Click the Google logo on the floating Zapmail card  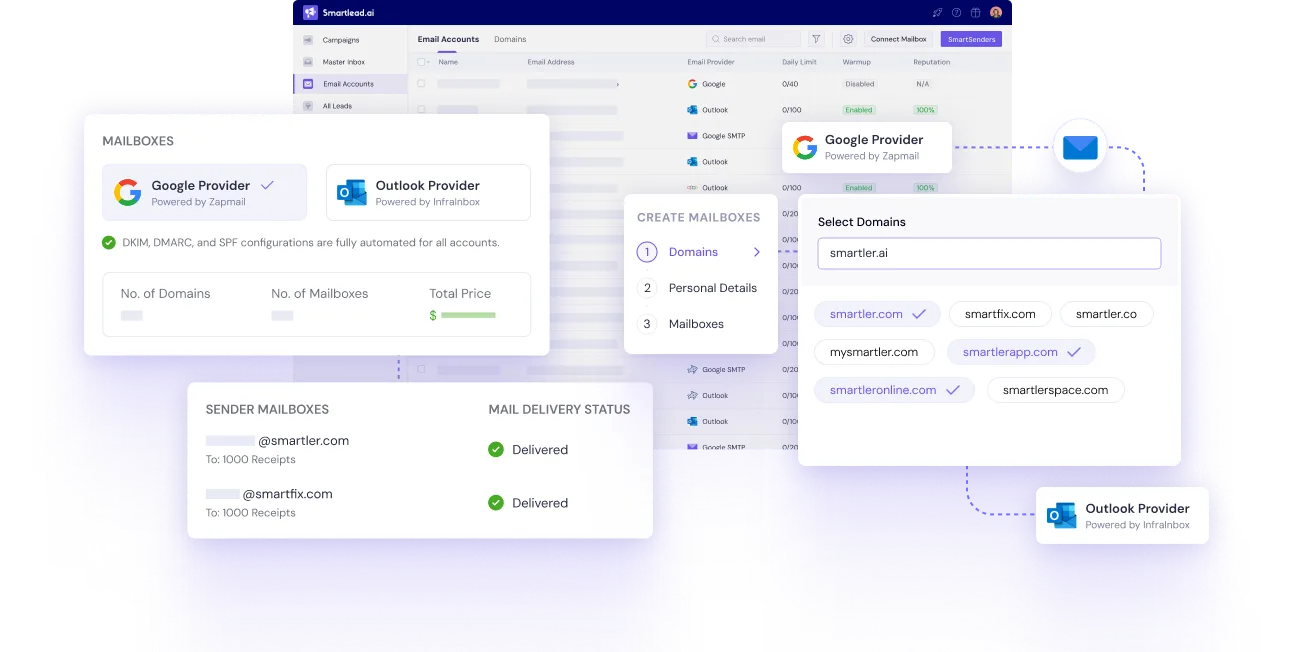pos(805,148)
